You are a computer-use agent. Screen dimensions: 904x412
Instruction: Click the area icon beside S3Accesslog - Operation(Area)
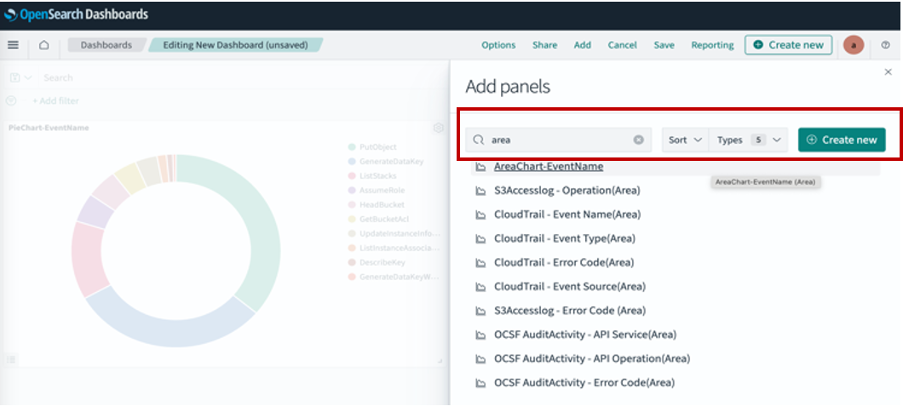(480, 191)
